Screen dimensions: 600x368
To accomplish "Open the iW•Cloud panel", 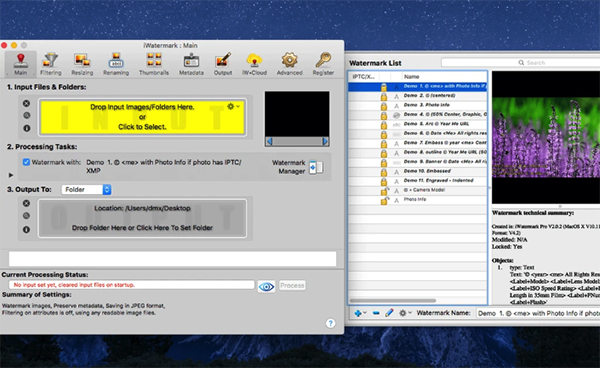I will pyautogui.click(x=254, y=64).
